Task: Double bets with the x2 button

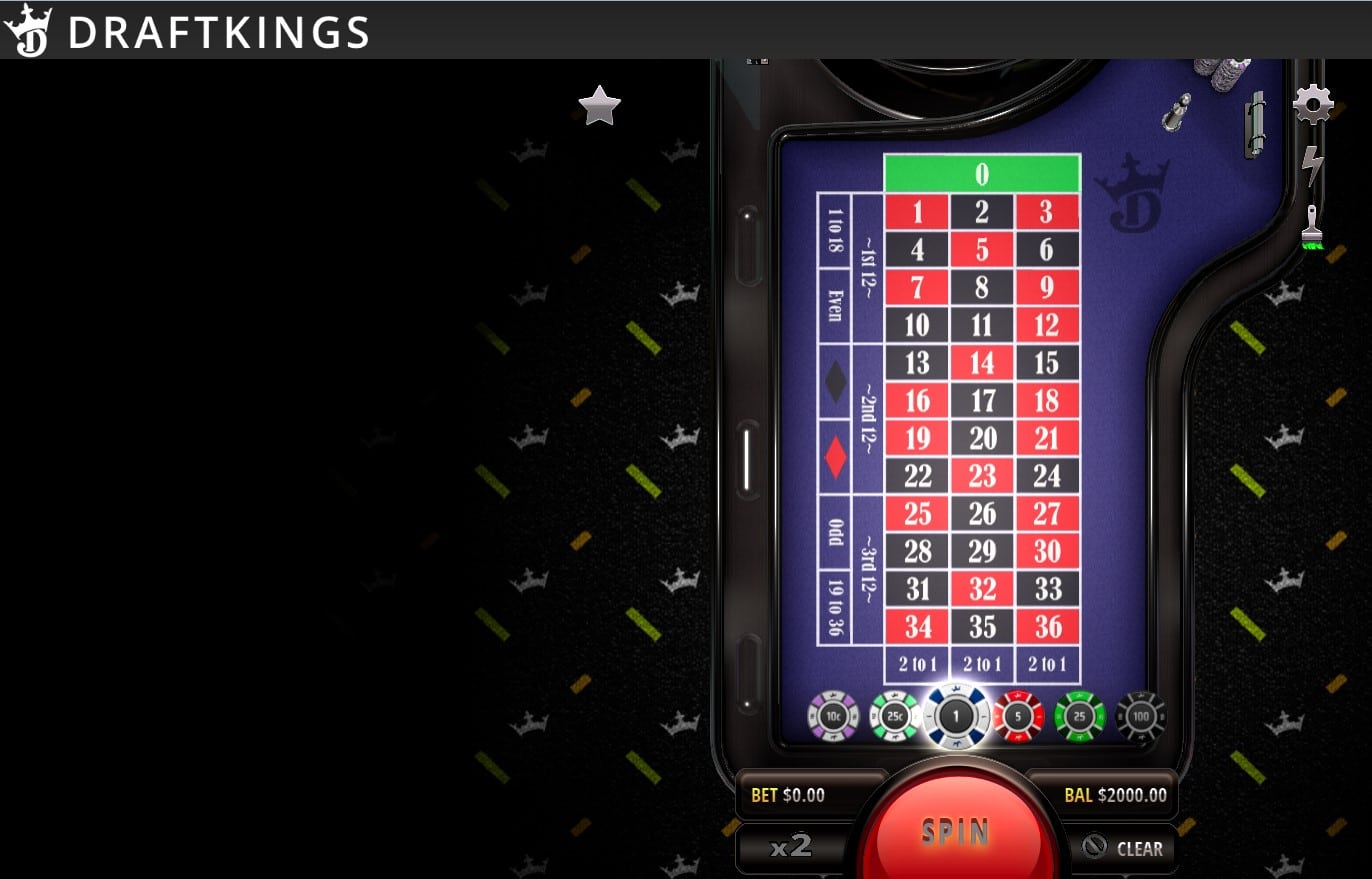Action: tap(790, 847)
